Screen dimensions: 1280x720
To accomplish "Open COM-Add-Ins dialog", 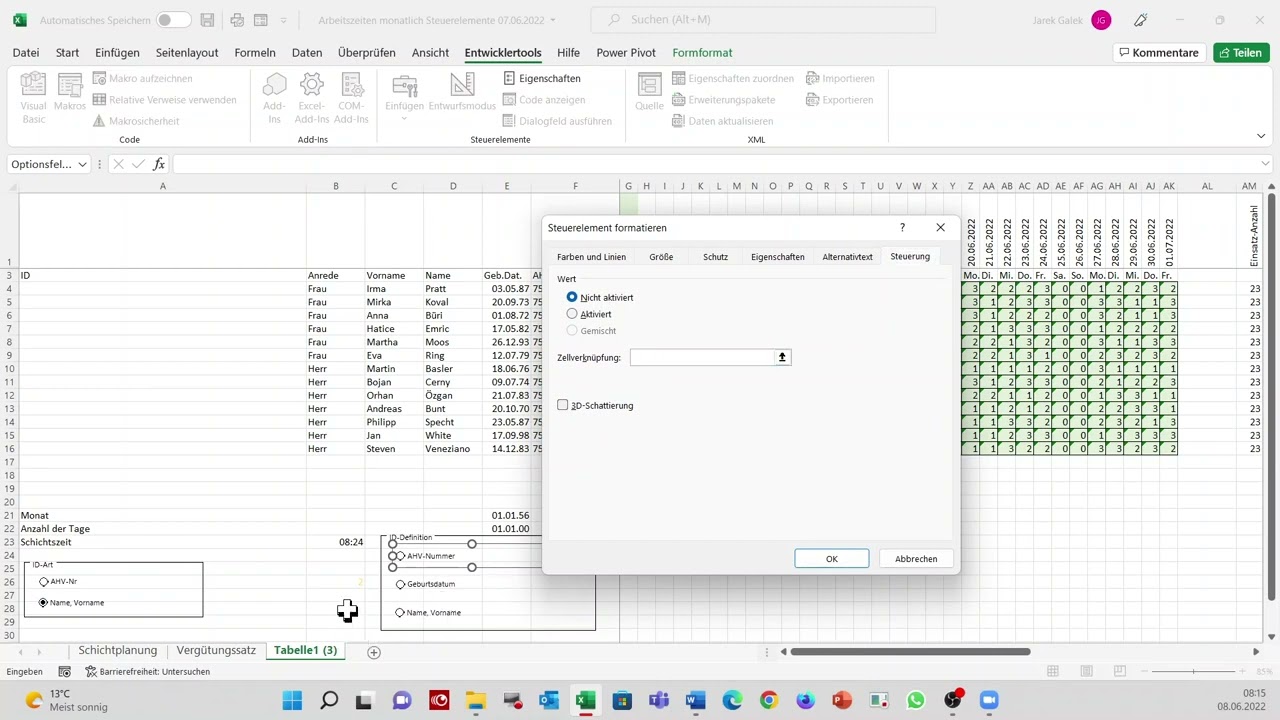I will tap(351, 98).
